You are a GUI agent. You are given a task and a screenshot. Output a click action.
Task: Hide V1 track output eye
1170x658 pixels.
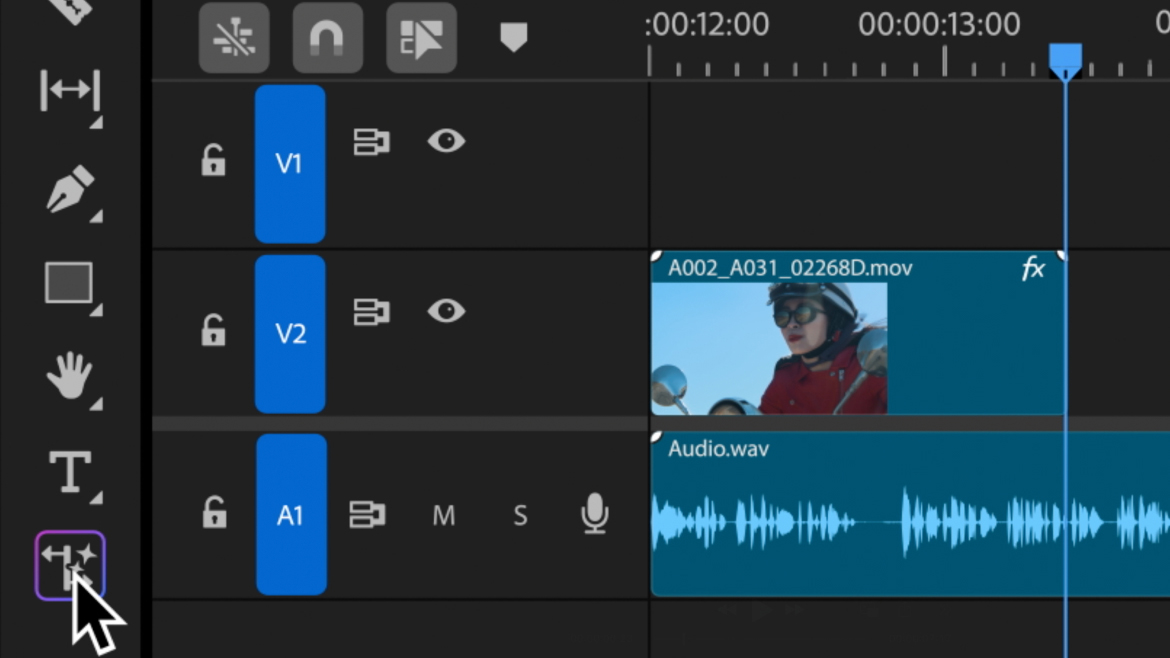[x=446, y=141]
